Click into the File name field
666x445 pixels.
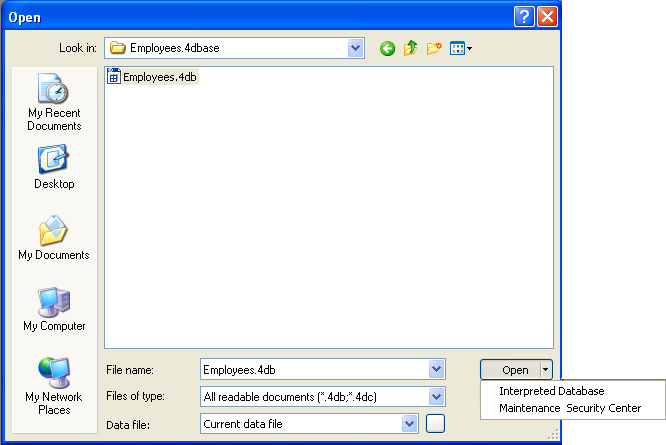click(x=314, y=369)
